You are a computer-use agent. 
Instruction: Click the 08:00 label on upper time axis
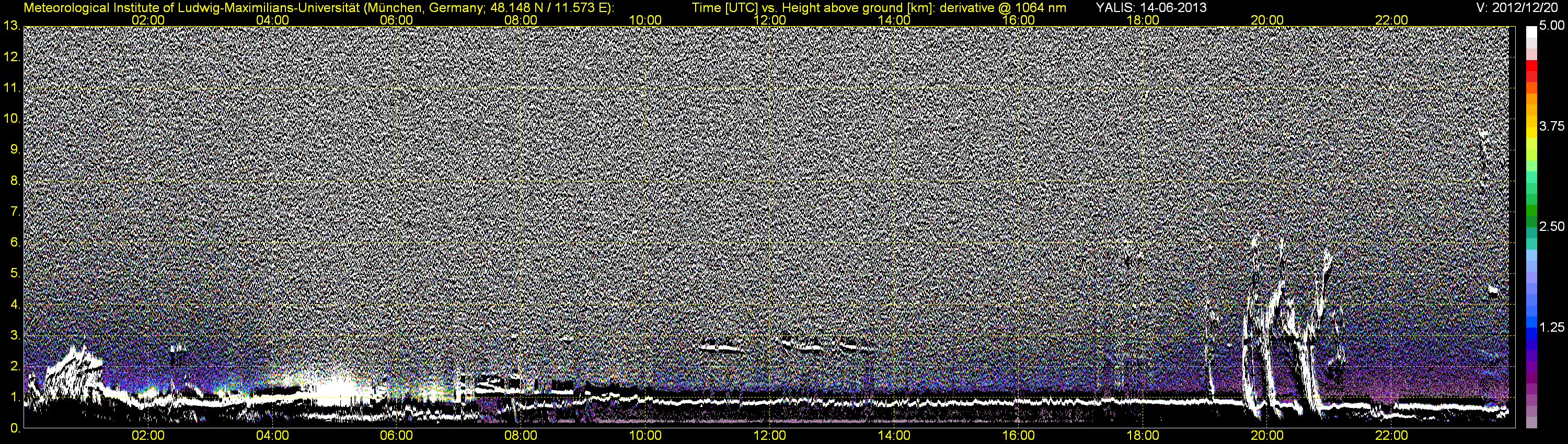pyautogui.click(x=521, y=20)
